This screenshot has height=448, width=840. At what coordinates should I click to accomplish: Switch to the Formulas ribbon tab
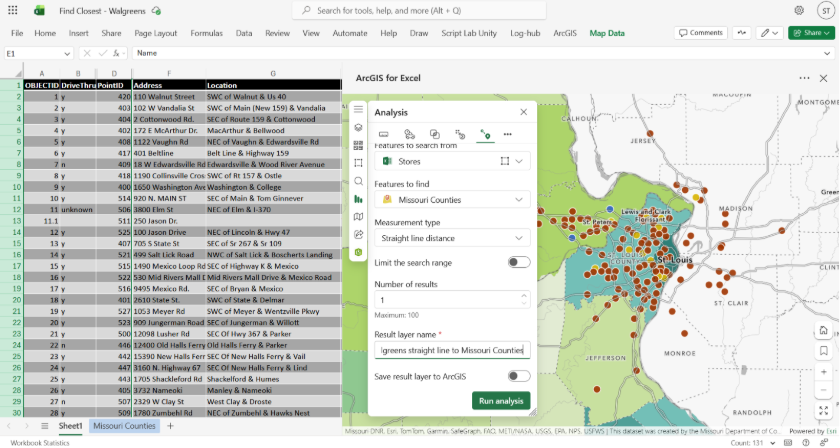point(206,33)
